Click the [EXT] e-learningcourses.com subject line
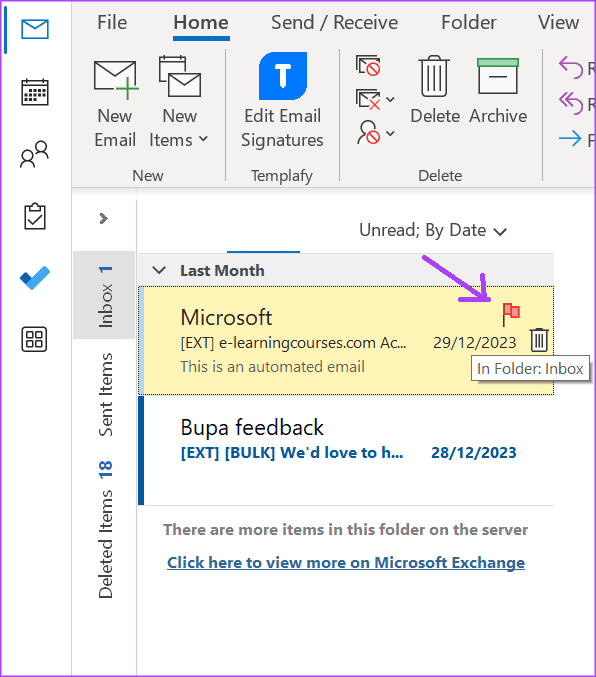This screenshot has height=677, width=596. click(293, 343)
